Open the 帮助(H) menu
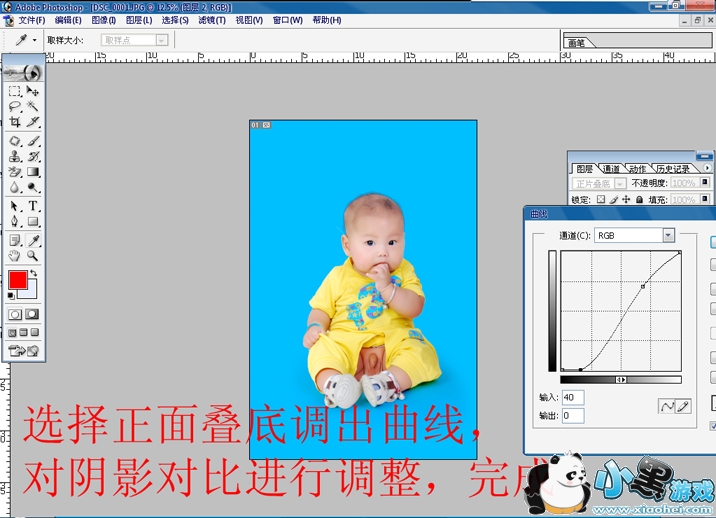716x518 pixels. pos(326,20)
